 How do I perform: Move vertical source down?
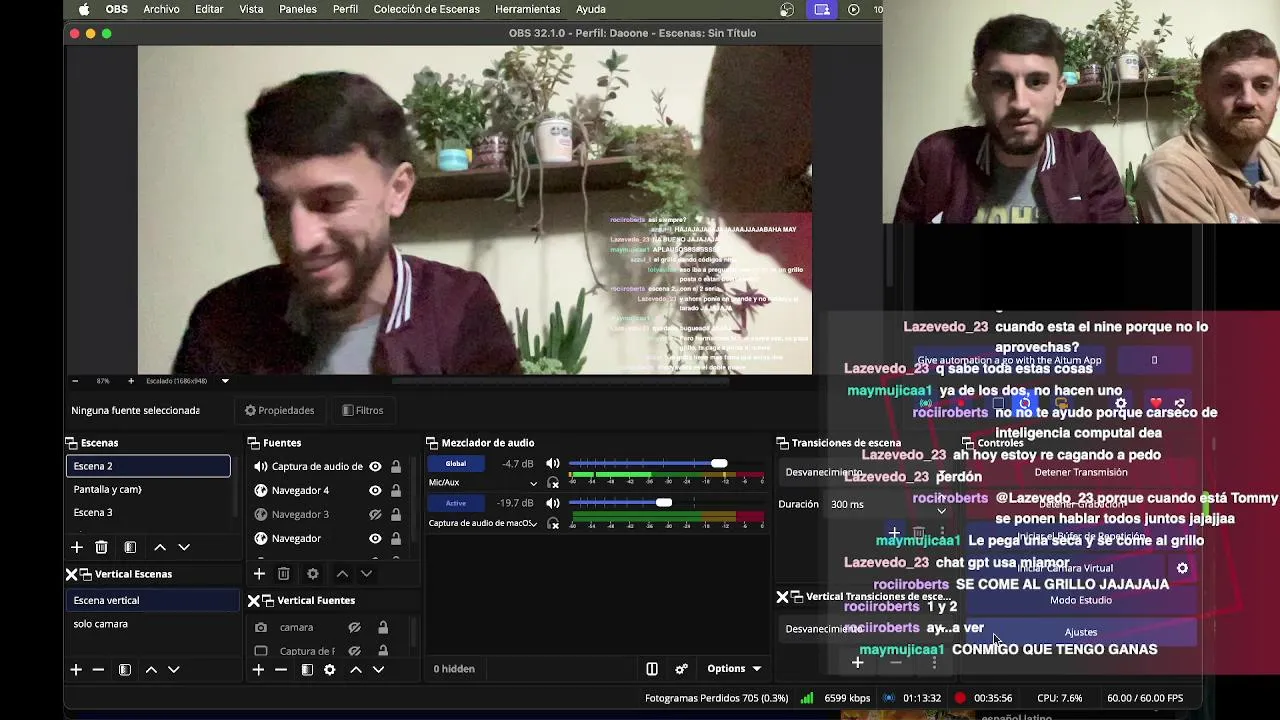pyautogui.click(x=378, y=669)
